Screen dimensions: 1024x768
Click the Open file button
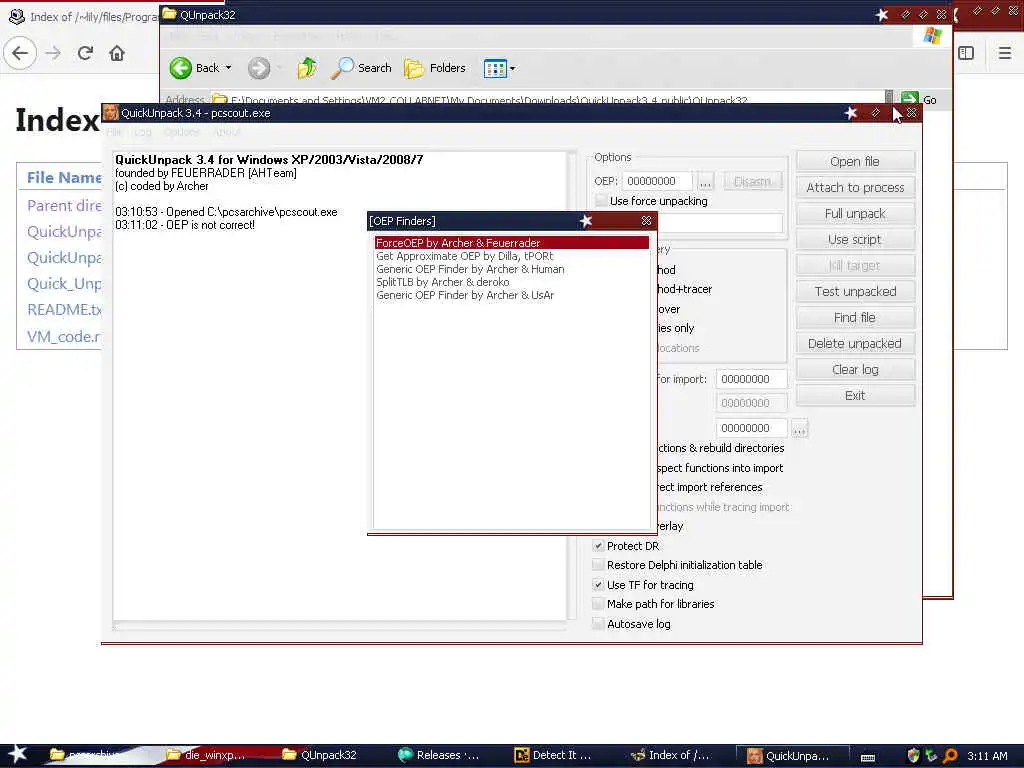click(x=855, y=161)
